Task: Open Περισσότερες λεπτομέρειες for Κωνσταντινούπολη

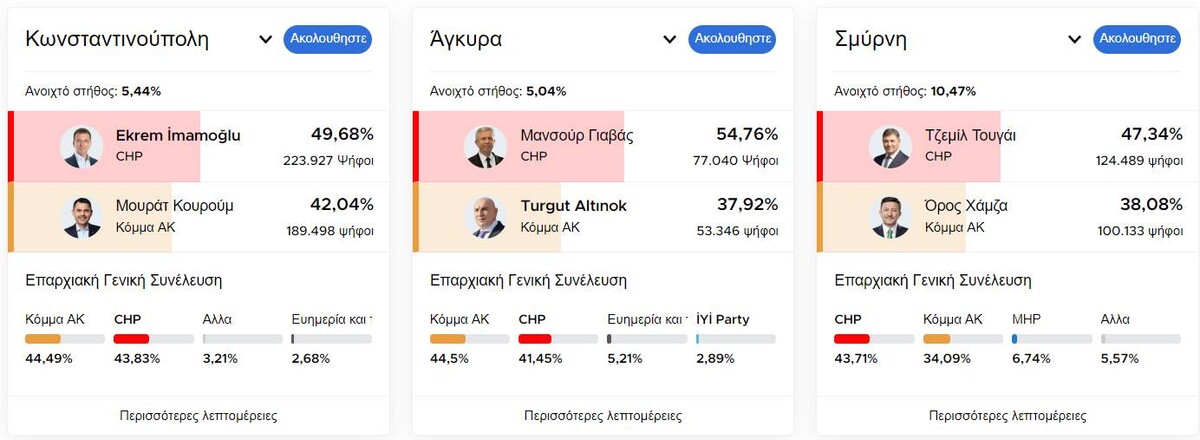Action: [198, 415]
